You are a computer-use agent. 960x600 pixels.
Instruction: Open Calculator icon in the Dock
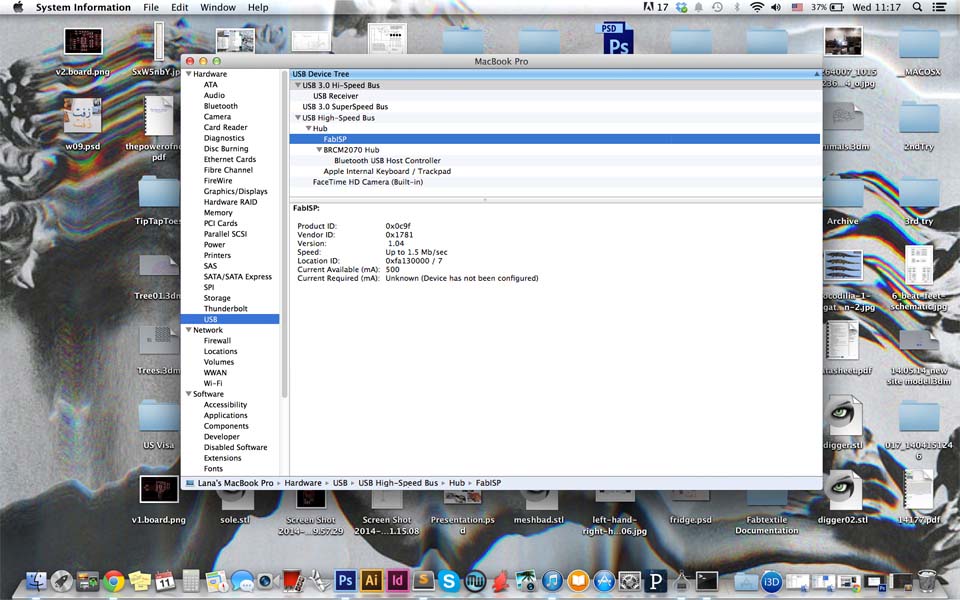click(x=191, y=580)
